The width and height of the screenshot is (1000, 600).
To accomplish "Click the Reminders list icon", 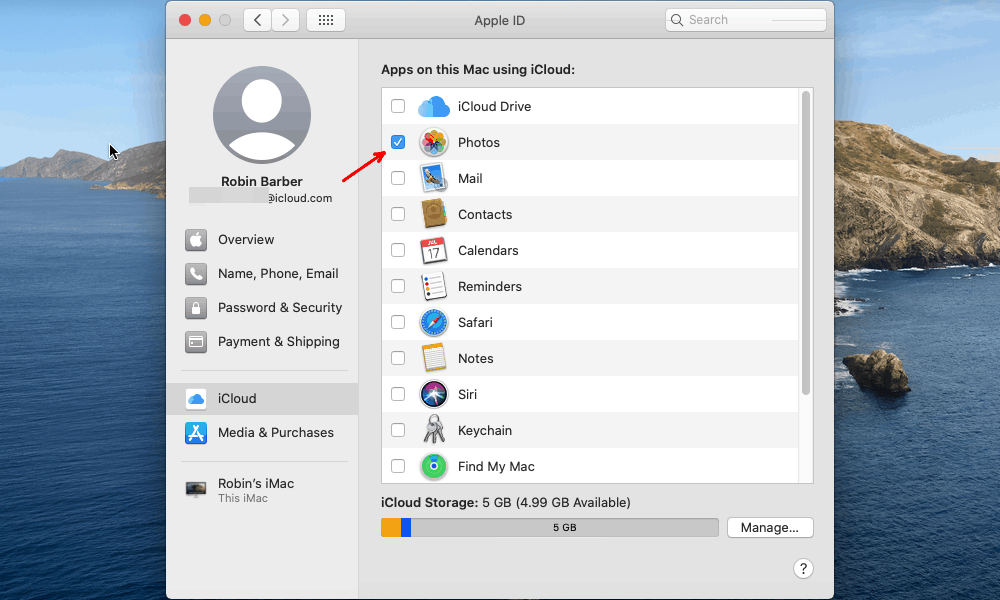I will pos(434,286).
